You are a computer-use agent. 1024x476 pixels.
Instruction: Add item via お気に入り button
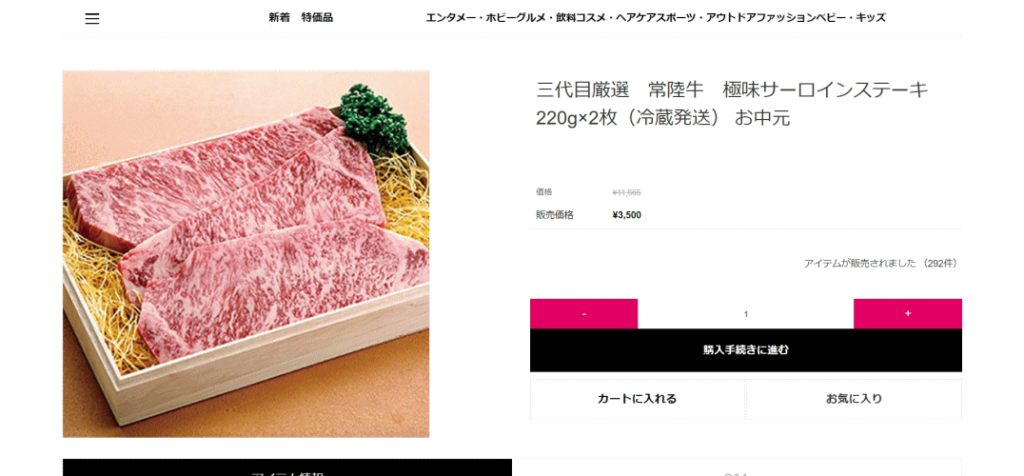854,399
